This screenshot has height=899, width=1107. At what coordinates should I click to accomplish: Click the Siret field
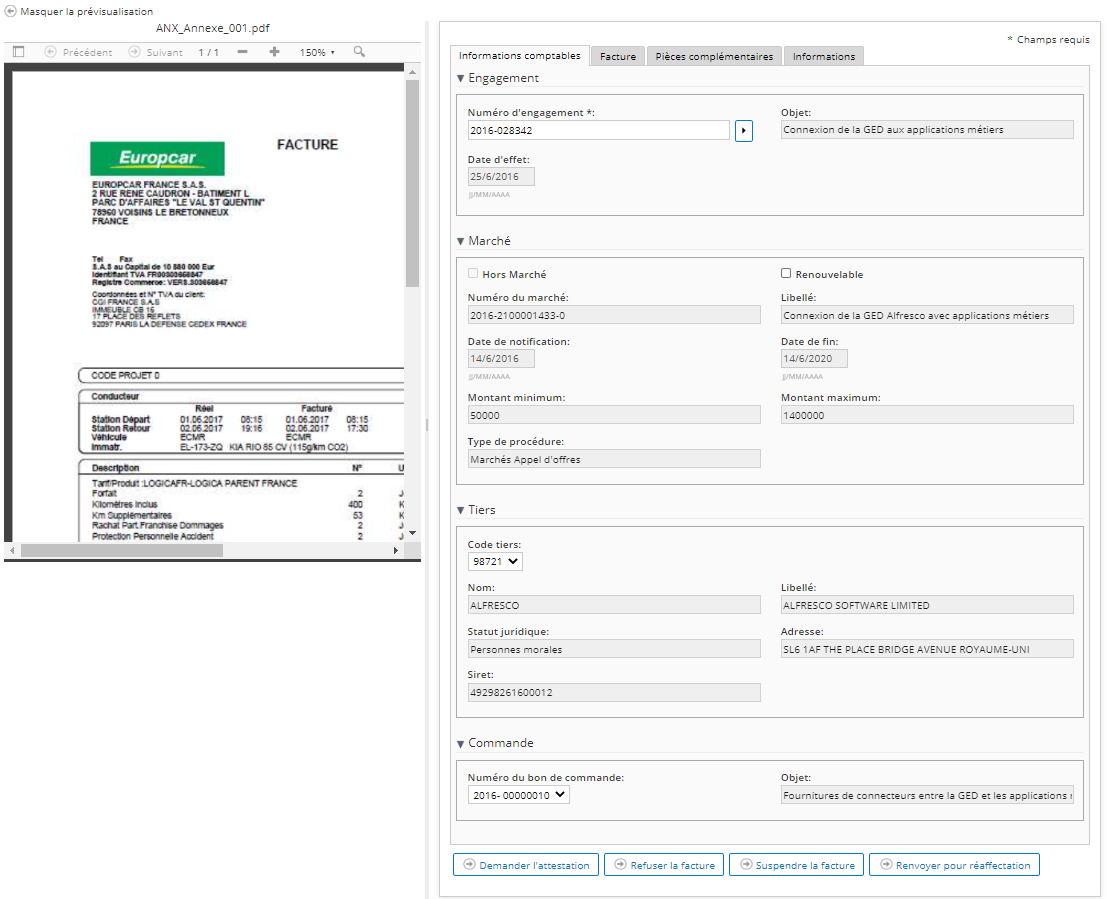tap(614, 693)
